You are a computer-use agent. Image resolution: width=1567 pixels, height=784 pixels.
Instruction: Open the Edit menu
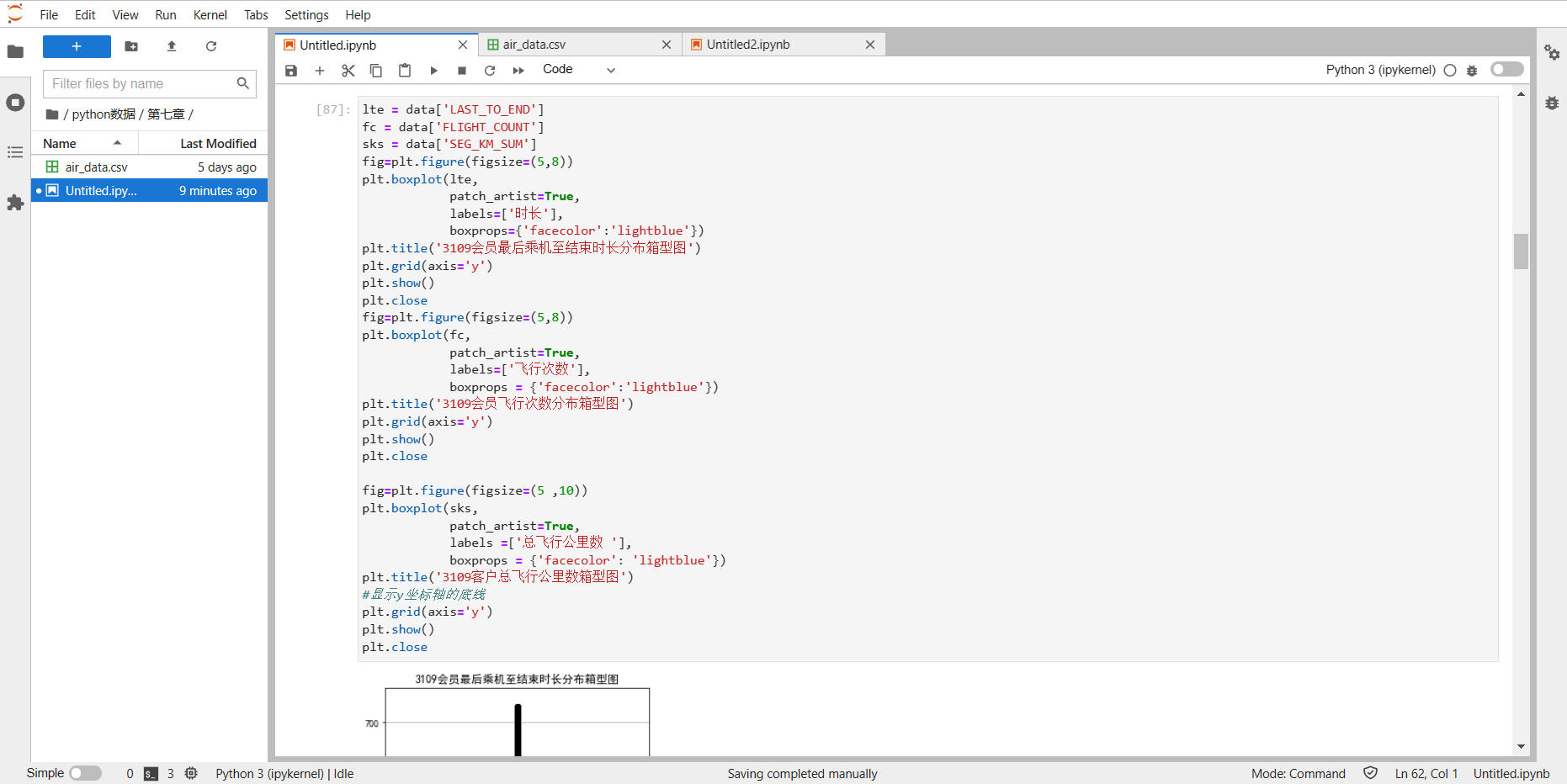(85, 14)
